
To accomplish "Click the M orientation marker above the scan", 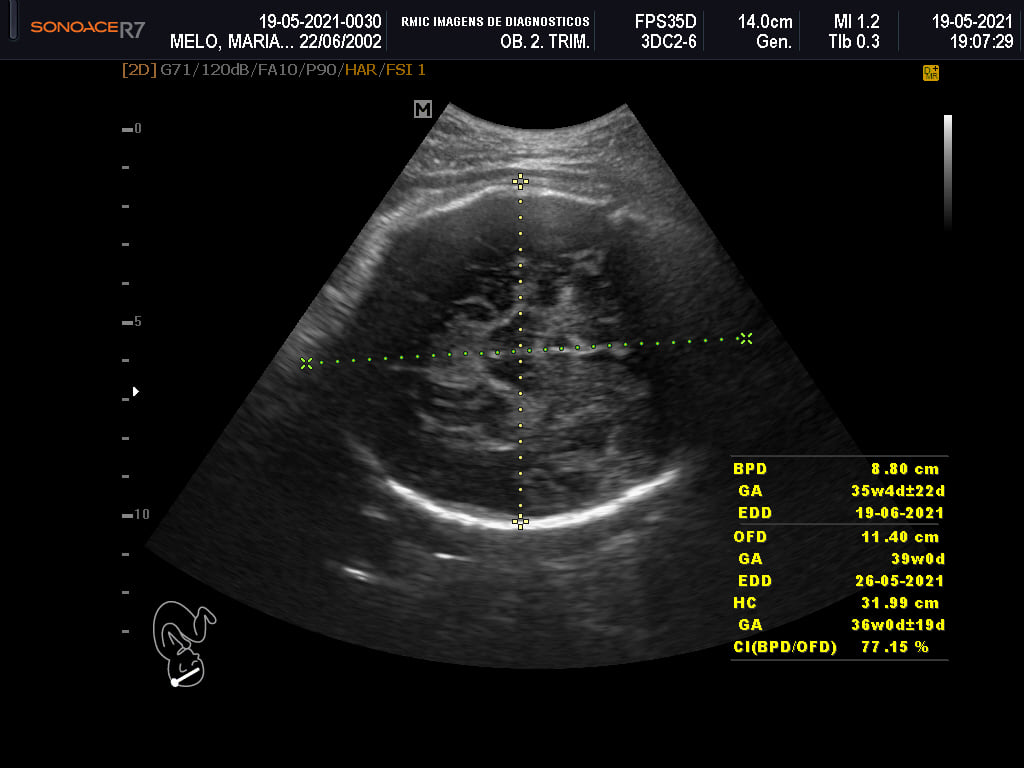I will (x=423, y=109).
